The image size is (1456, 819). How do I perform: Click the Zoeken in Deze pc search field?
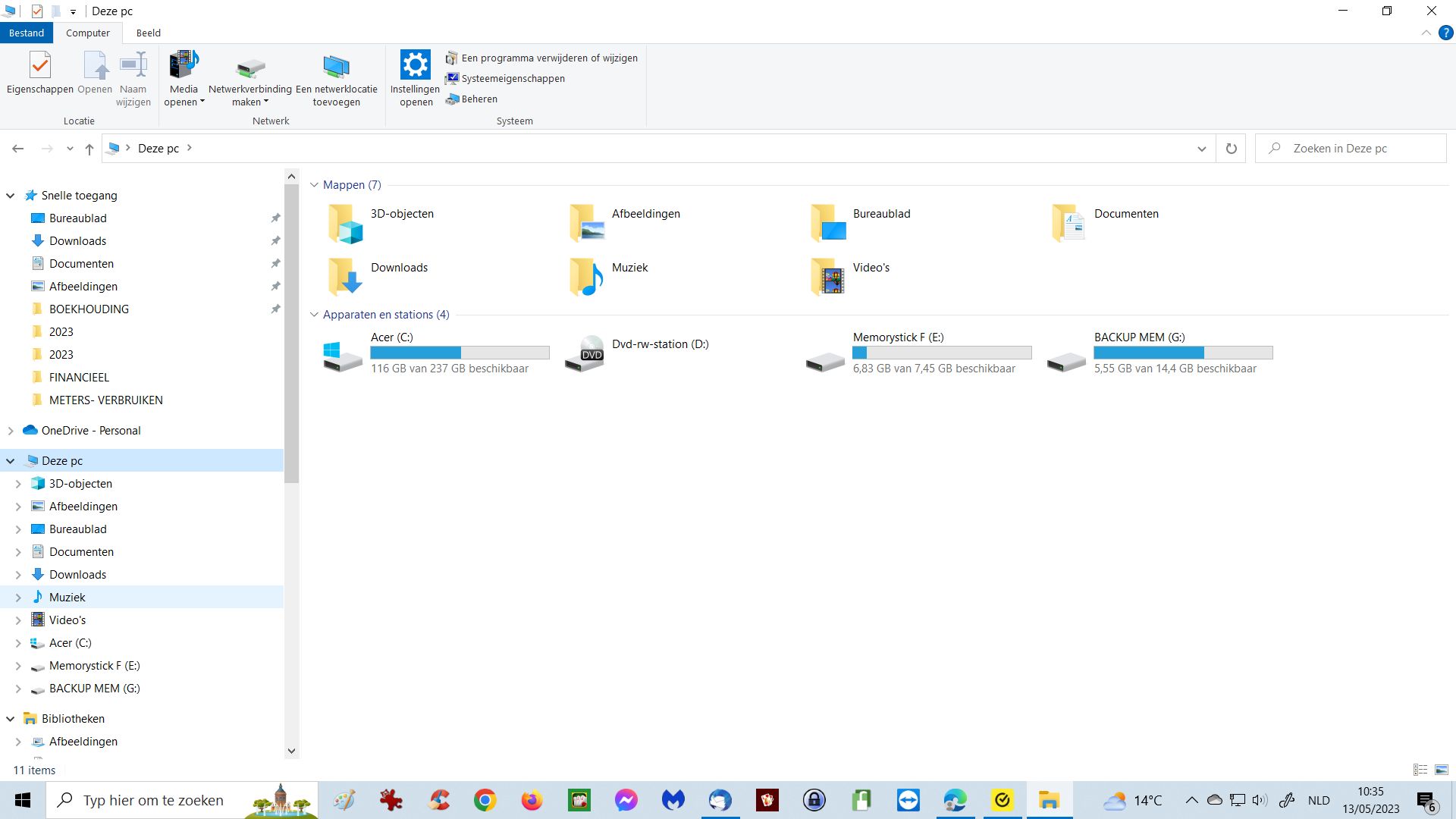tap(1357, 149)
